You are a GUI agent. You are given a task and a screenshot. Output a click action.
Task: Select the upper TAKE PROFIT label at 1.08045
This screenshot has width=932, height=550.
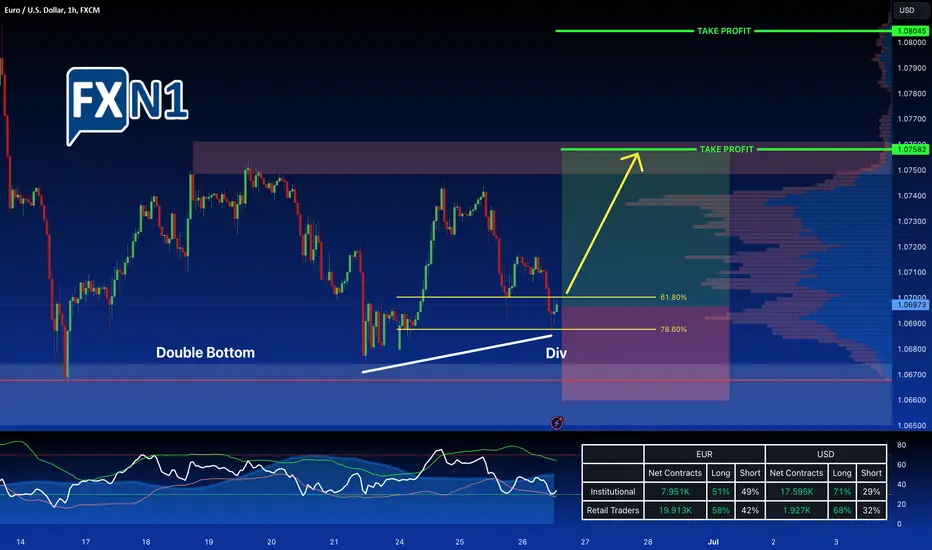pyautogui.click(x=723, y=31)
